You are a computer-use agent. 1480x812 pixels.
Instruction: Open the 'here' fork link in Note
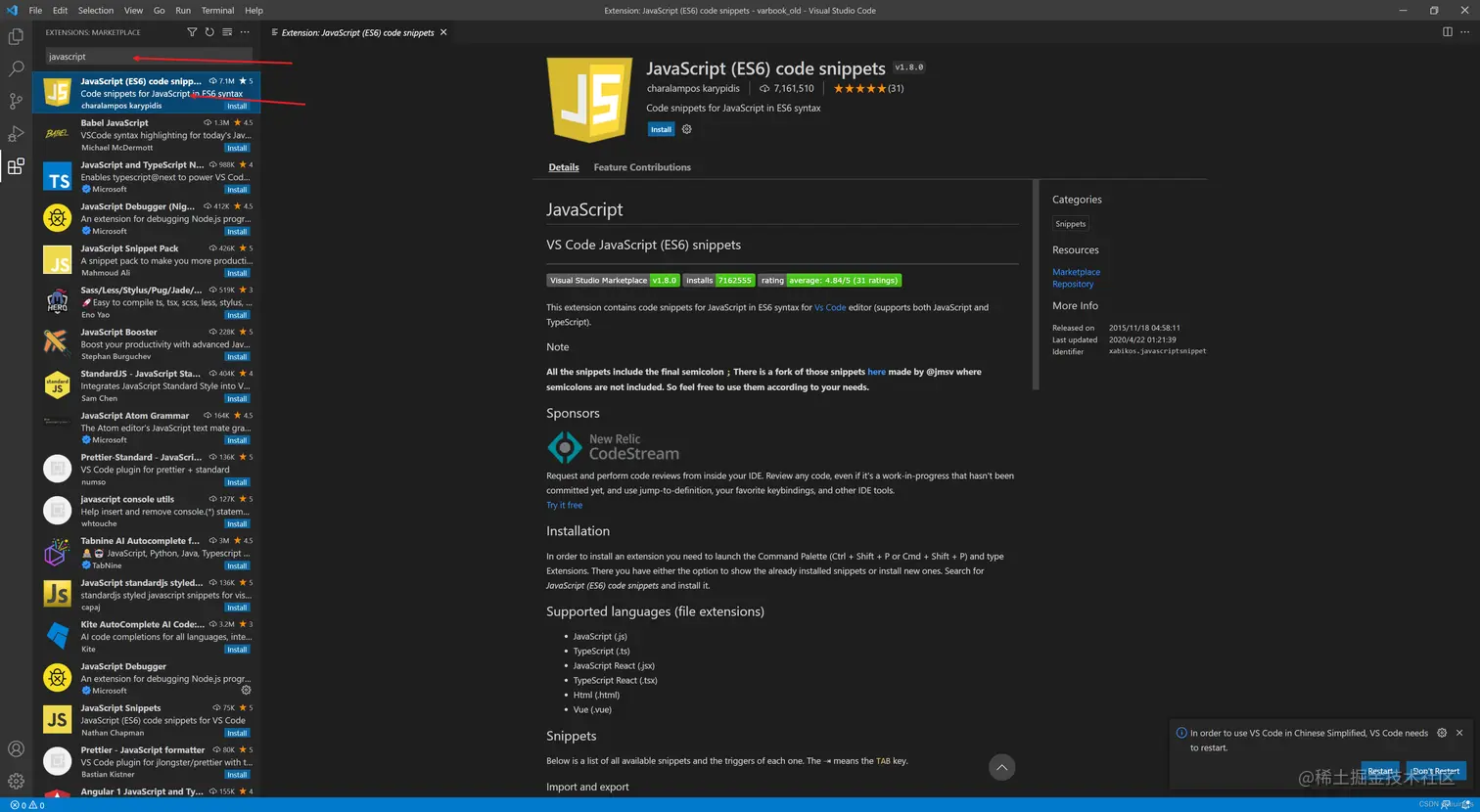[x=876, y=372]
